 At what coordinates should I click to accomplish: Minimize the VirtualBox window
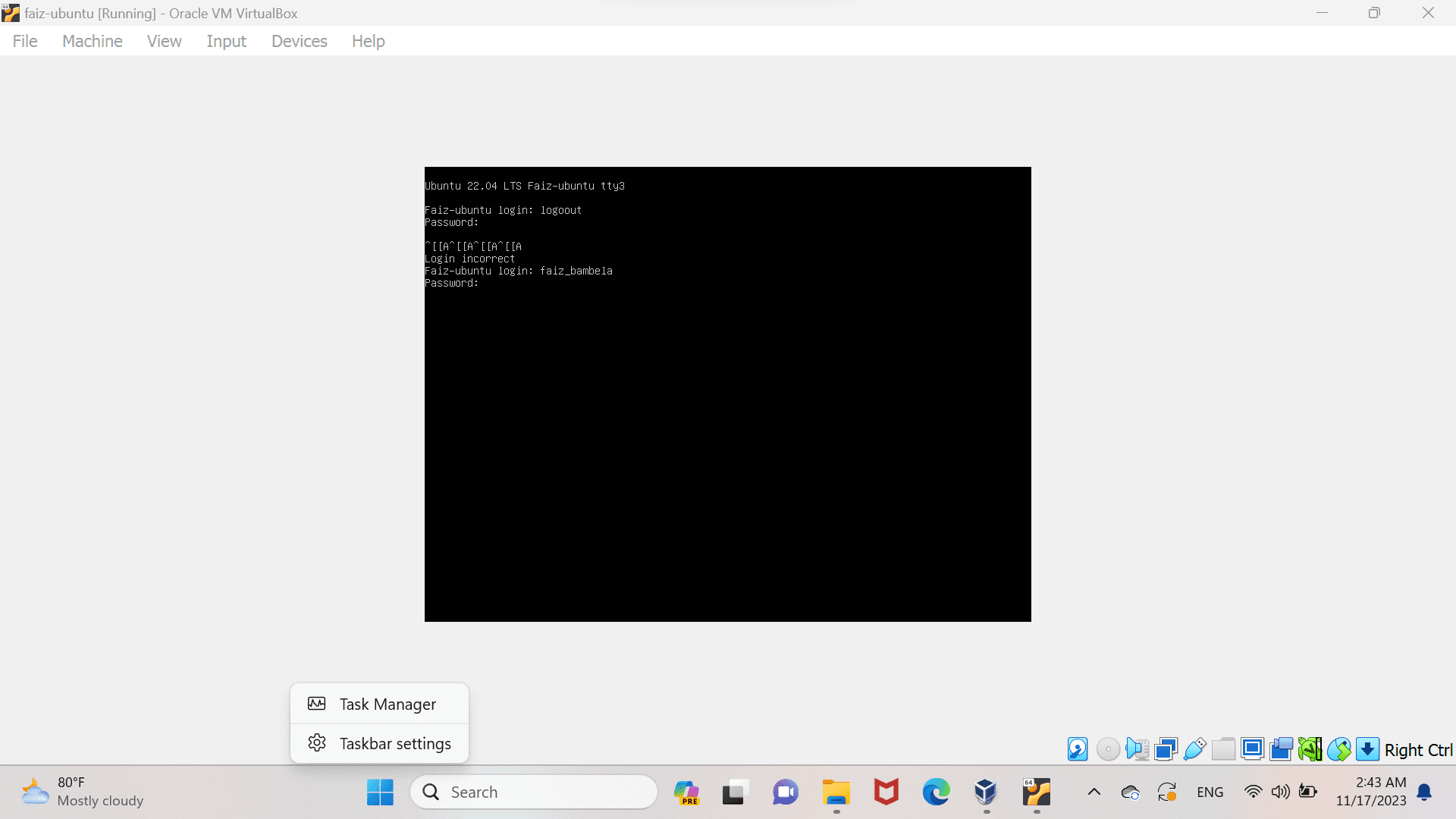pos(1322,13)
